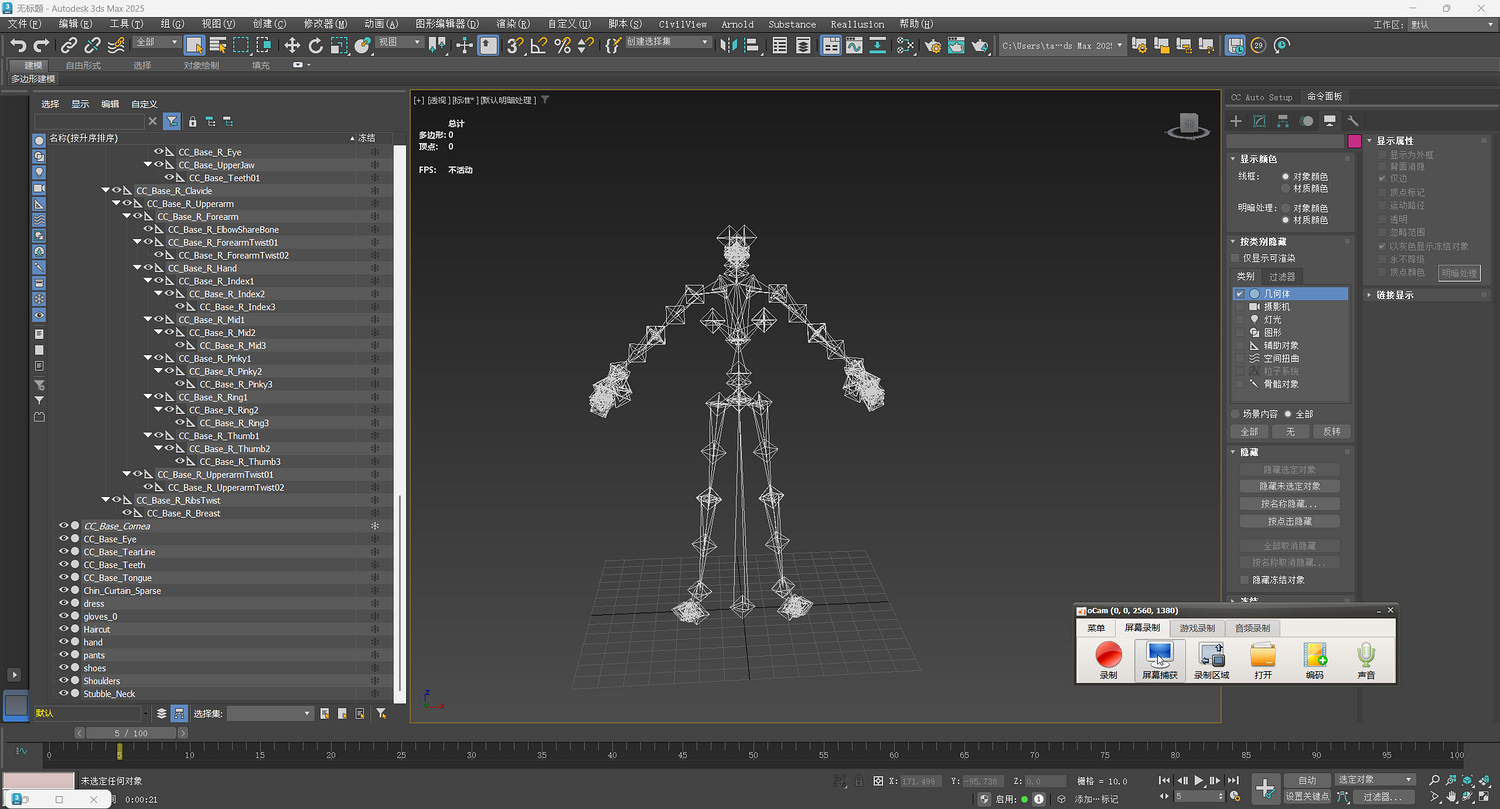Open the 渲染(R) menu
The width and height of the screenshot is (1500, 809).
(514, 24)
